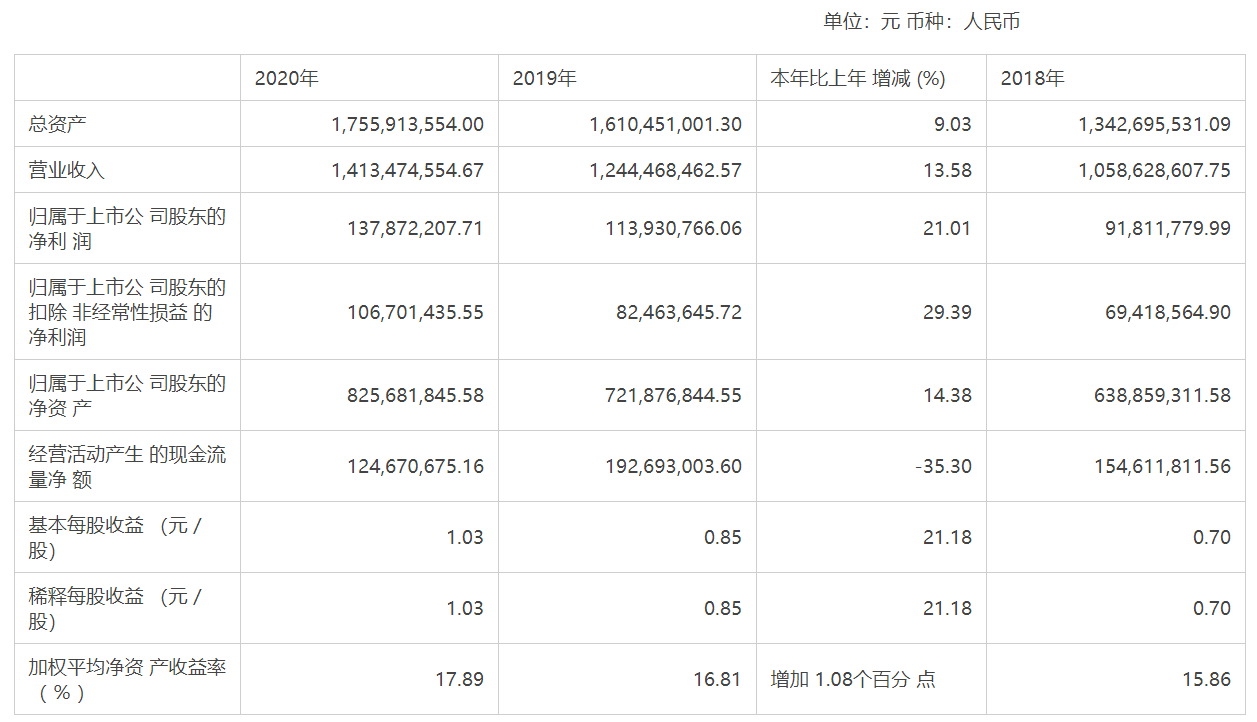
Task: Click the 2020年 column header
Action: (x=286, y=78)
